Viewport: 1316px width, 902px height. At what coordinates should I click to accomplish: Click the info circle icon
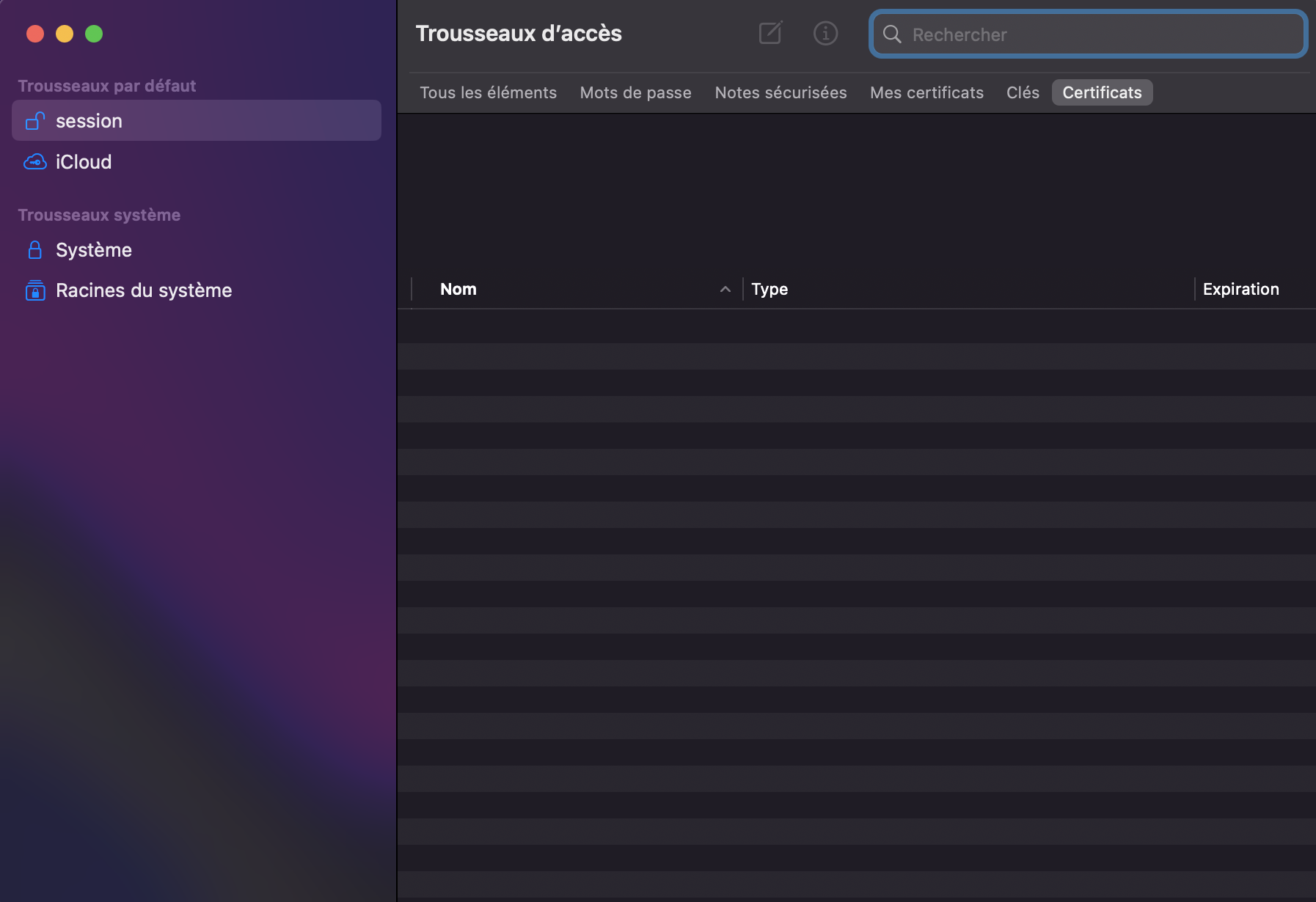(x=825, y=33)
